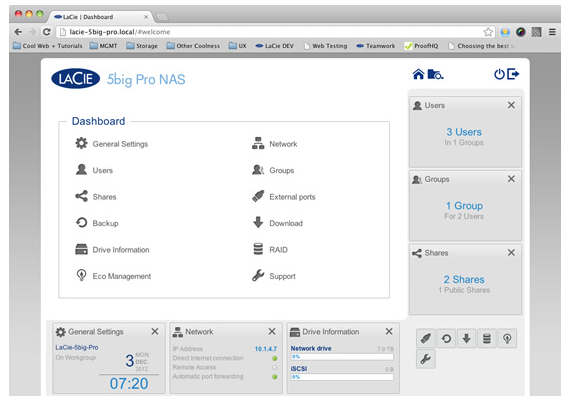Click the power shutdown icon
Screen dimensions: 570x400
[x=499, y=74]
